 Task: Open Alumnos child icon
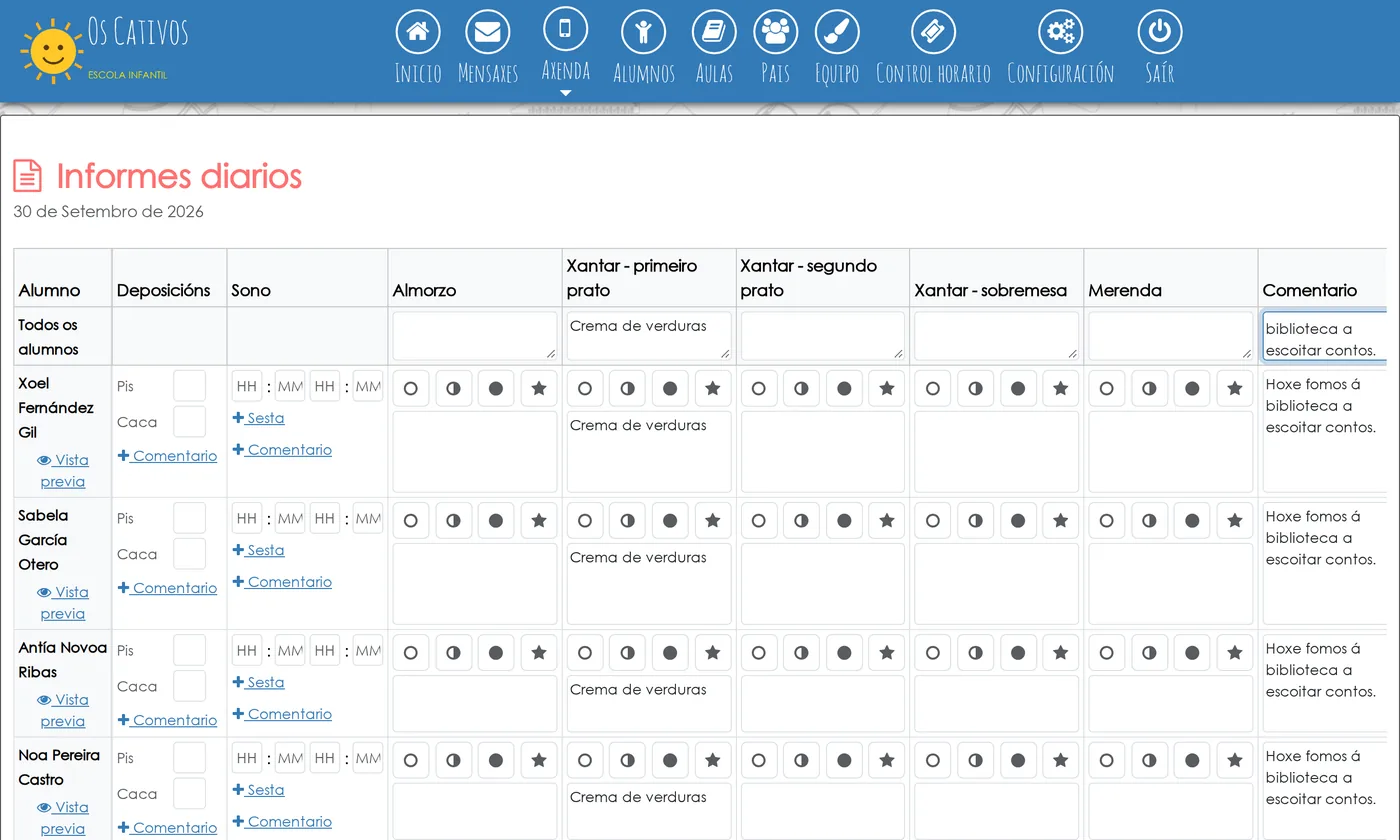coord(644,32)
